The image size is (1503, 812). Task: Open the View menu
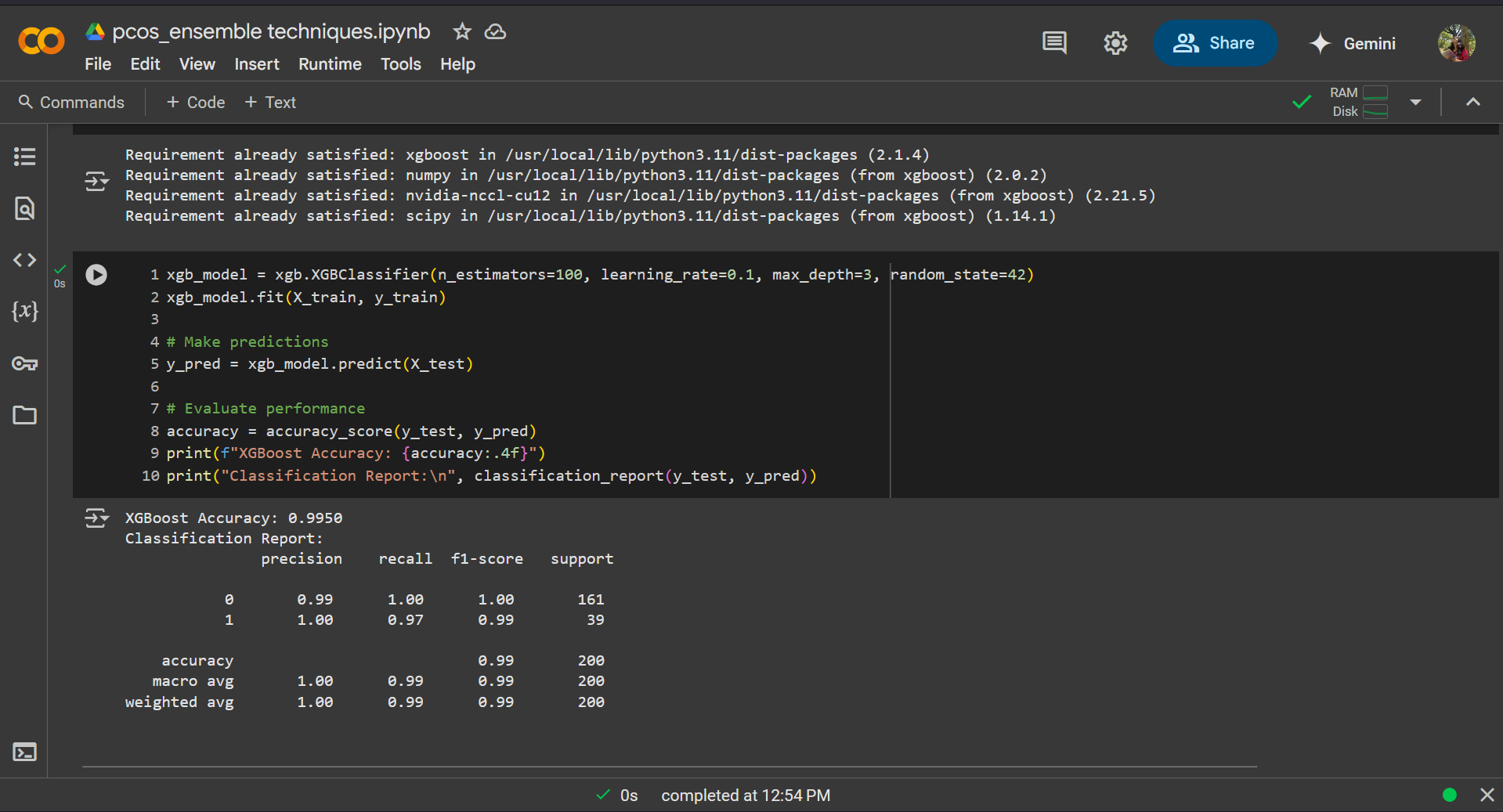tap(197, 64)
